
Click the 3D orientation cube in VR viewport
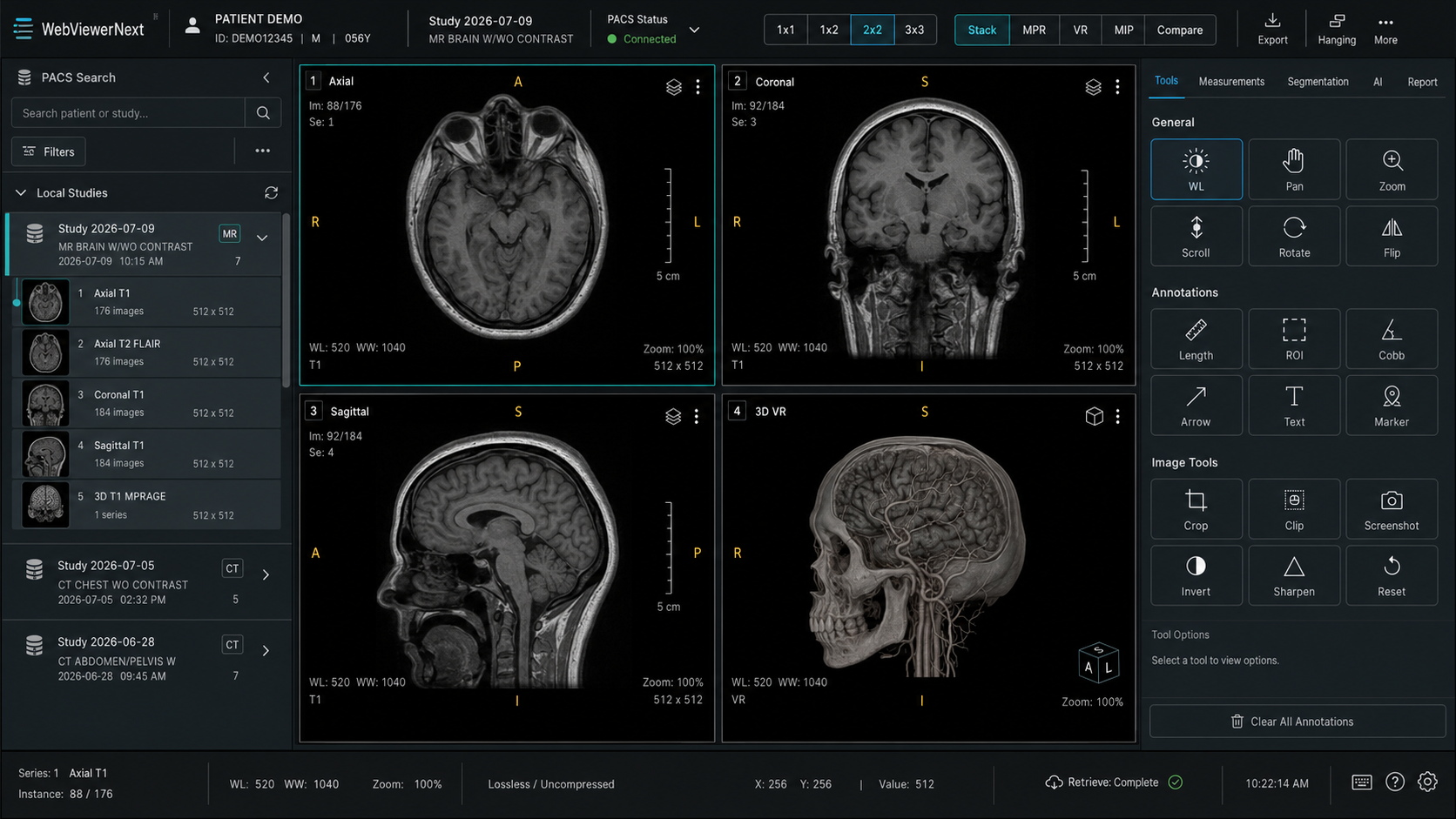click(1098, 665)
